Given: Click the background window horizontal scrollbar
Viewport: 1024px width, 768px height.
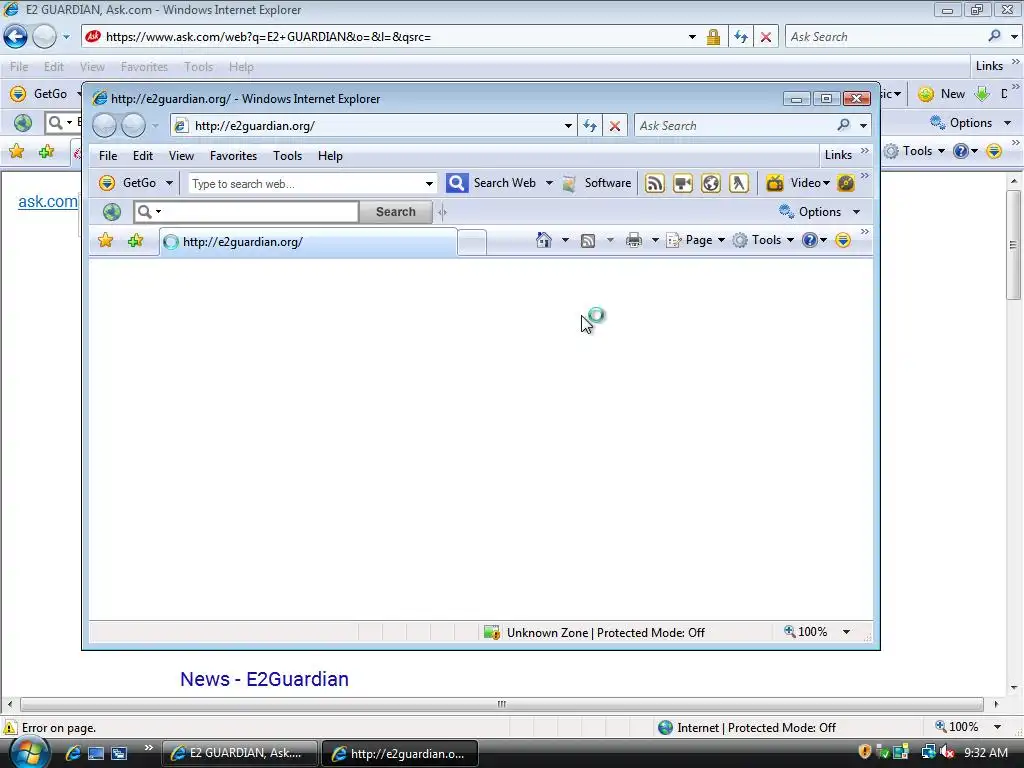Looking at the screenshot, I should pyautogui.click(x=502, y=704).
